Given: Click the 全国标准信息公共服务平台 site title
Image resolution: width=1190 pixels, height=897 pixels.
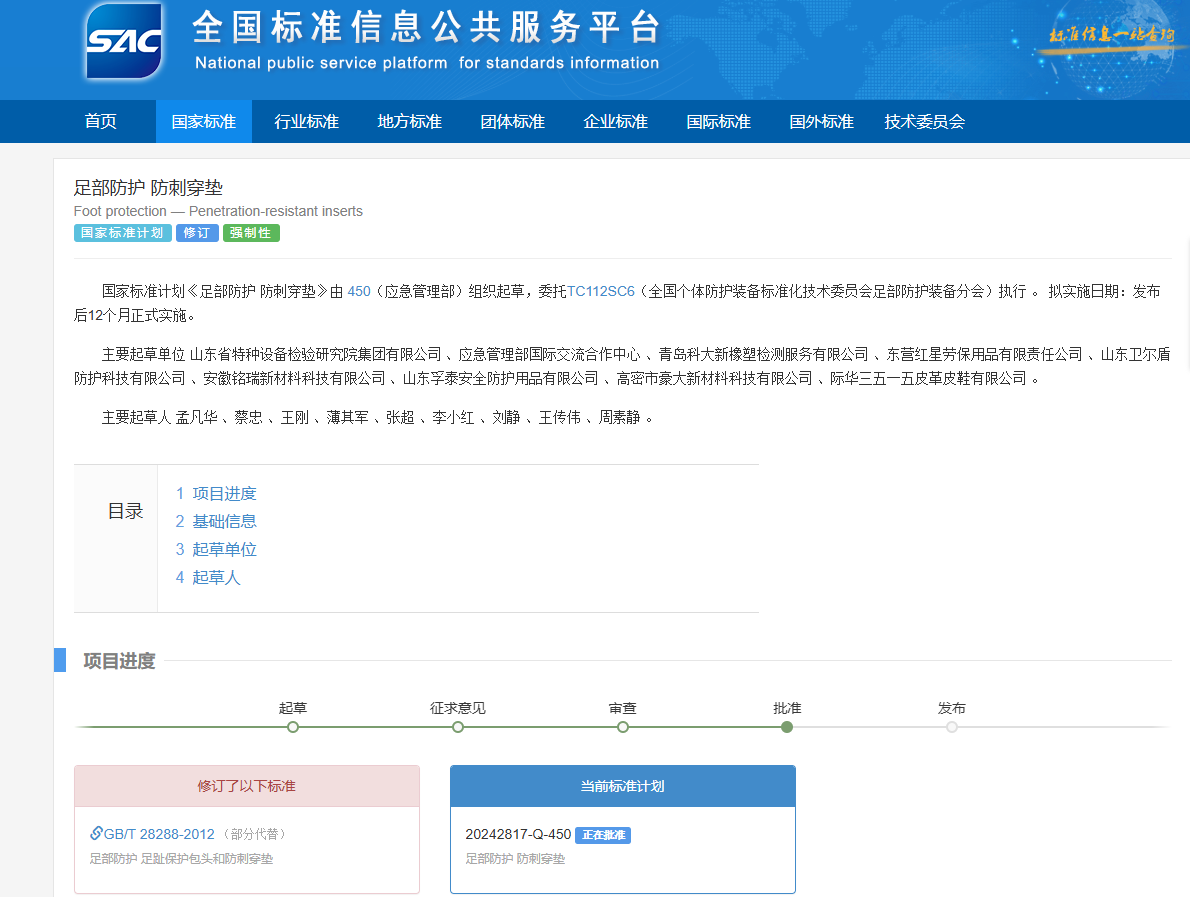Looking at the screenshot, I should click(x=427, y=27).
